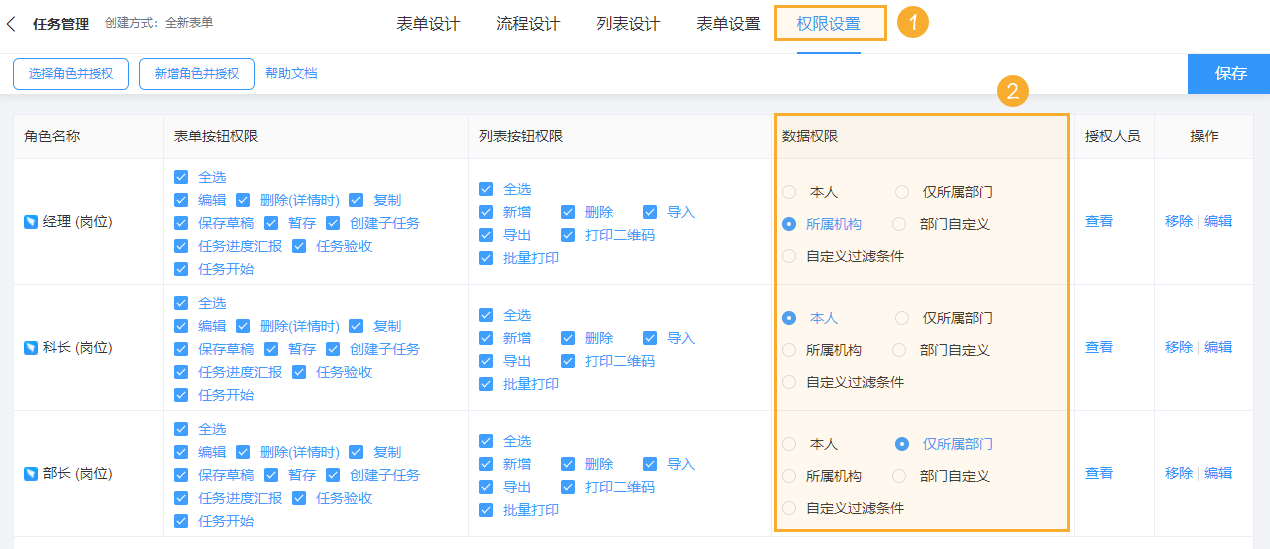
Task: Click 查看 in the 部长 row
Action: [1099, 474]
